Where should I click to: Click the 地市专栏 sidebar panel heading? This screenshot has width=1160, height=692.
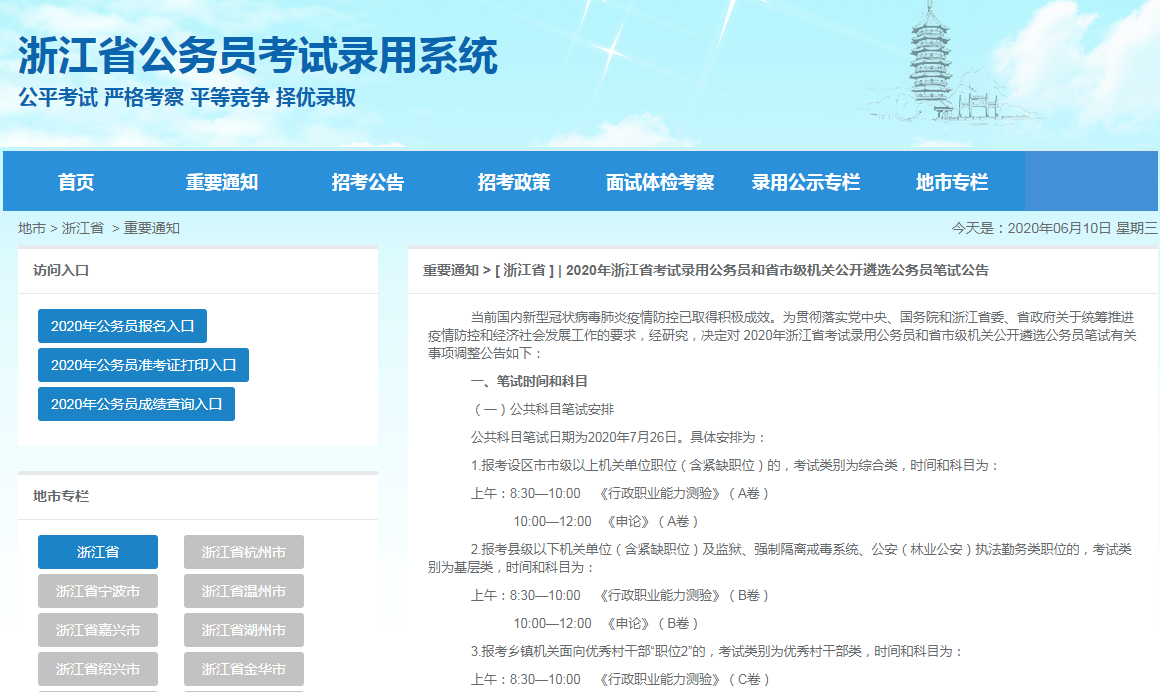coord(61,497)
